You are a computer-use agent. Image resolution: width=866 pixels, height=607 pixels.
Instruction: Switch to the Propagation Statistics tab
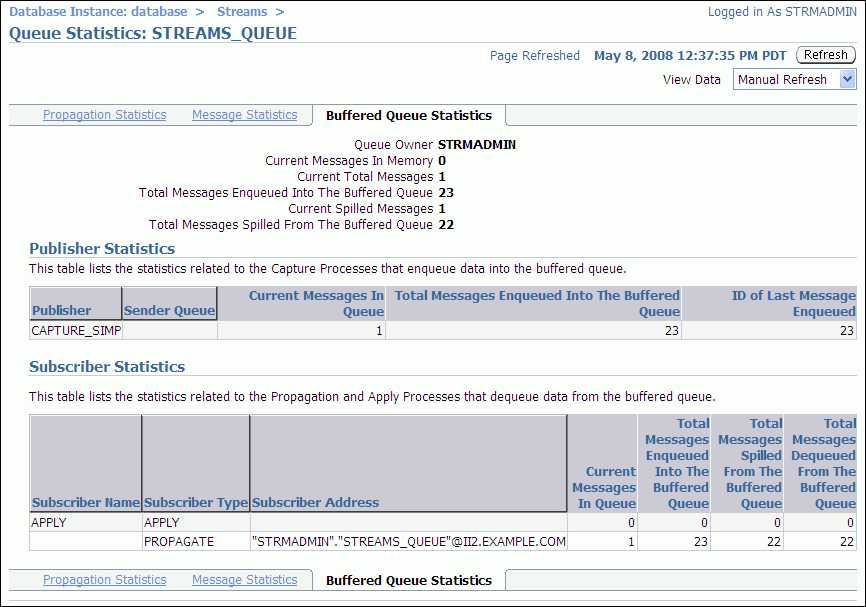[x=104, y=114]
